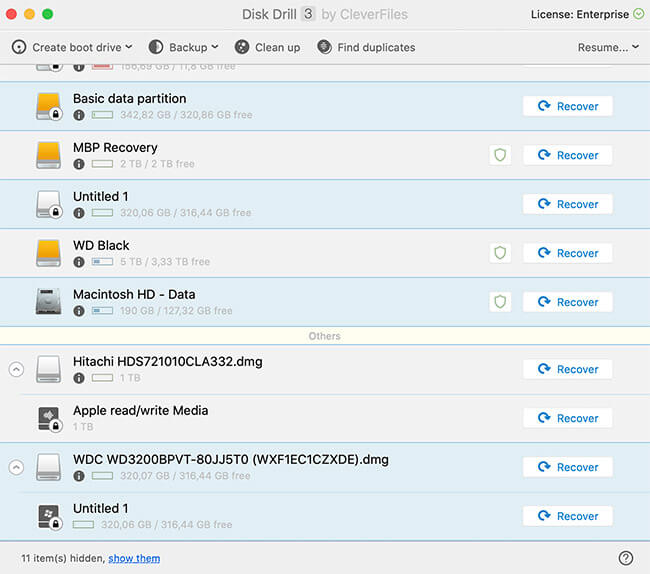Image resolution: width=650 pixels, height=574 pixels.
Task: Collapse the WDC WD3200BPVT dmg entry
Action: (x=16, y=467)
